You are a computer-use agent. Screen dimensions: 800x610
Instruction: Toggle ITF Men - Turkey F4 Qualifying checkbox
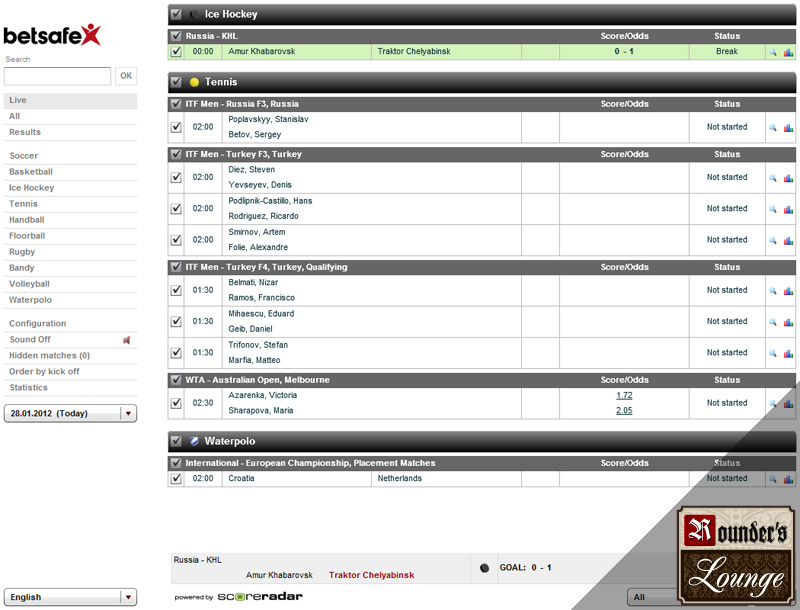pyautogui.click(x=176, y=267)
